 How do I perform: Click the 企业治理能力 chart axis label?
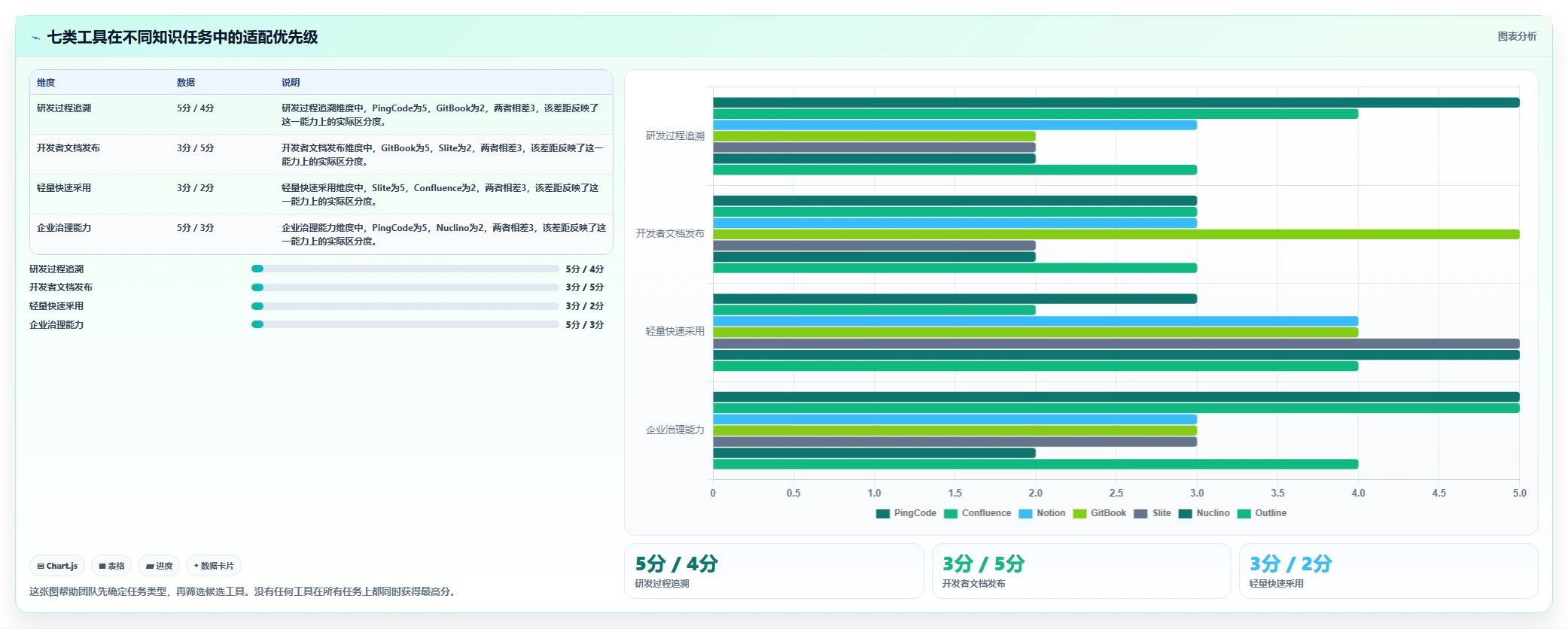tap(675, 430)
